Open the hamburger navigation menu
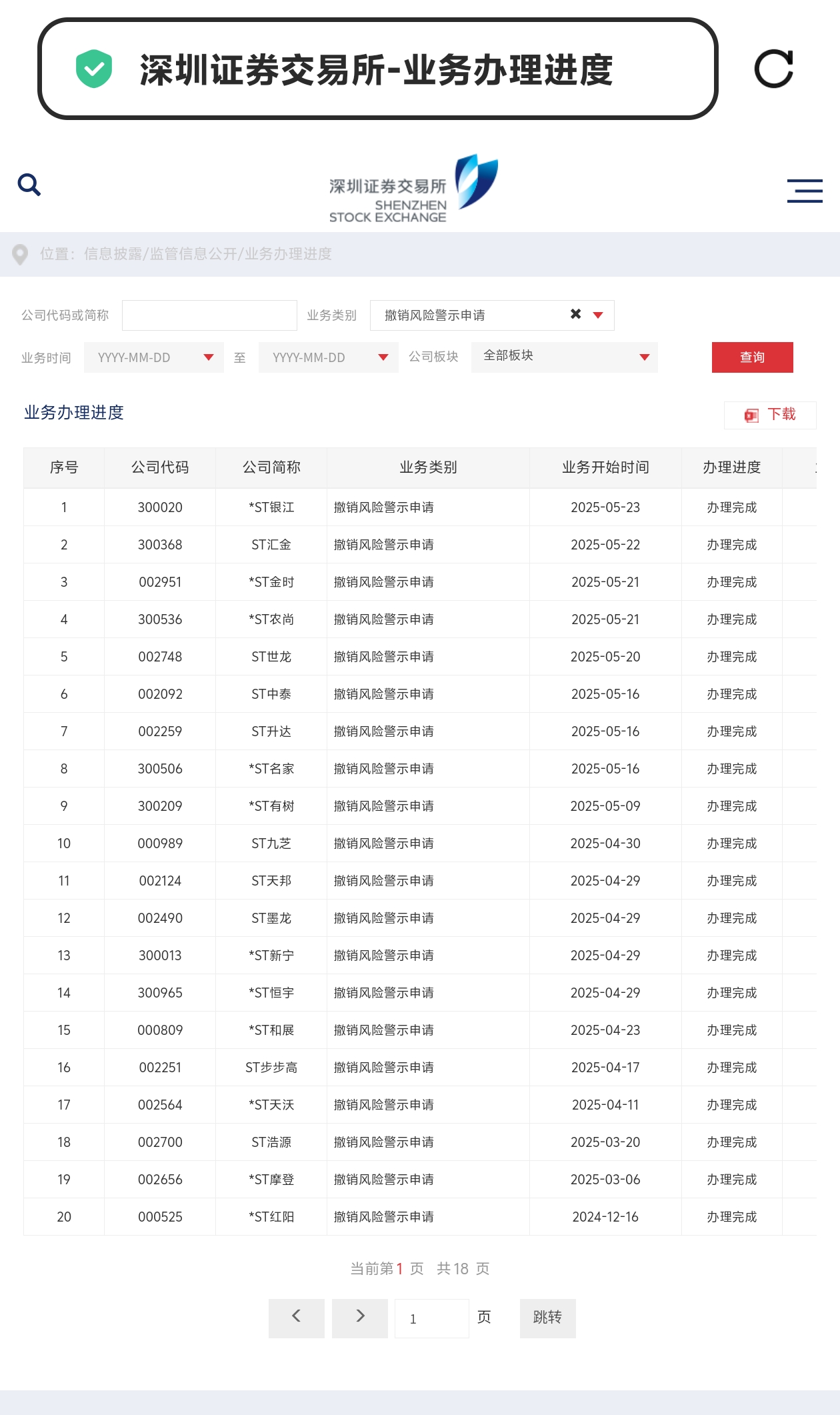 click(x=805, y=191)
